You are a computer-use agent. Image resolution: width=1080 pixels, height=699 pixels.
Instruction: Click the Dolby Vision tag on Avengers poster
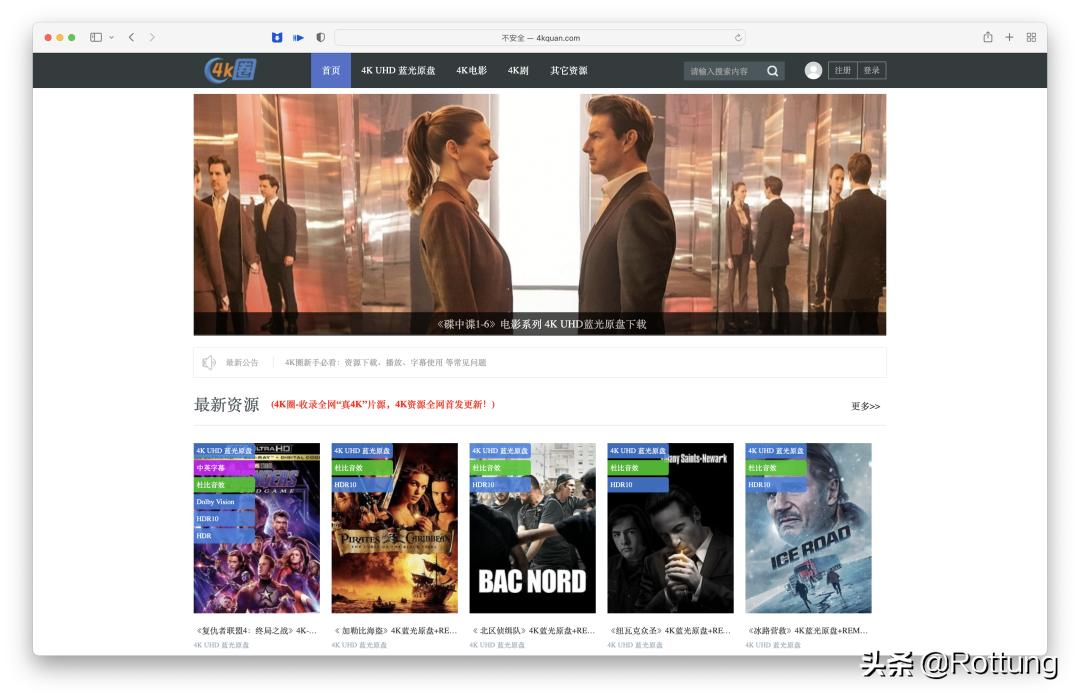[225, 502]
